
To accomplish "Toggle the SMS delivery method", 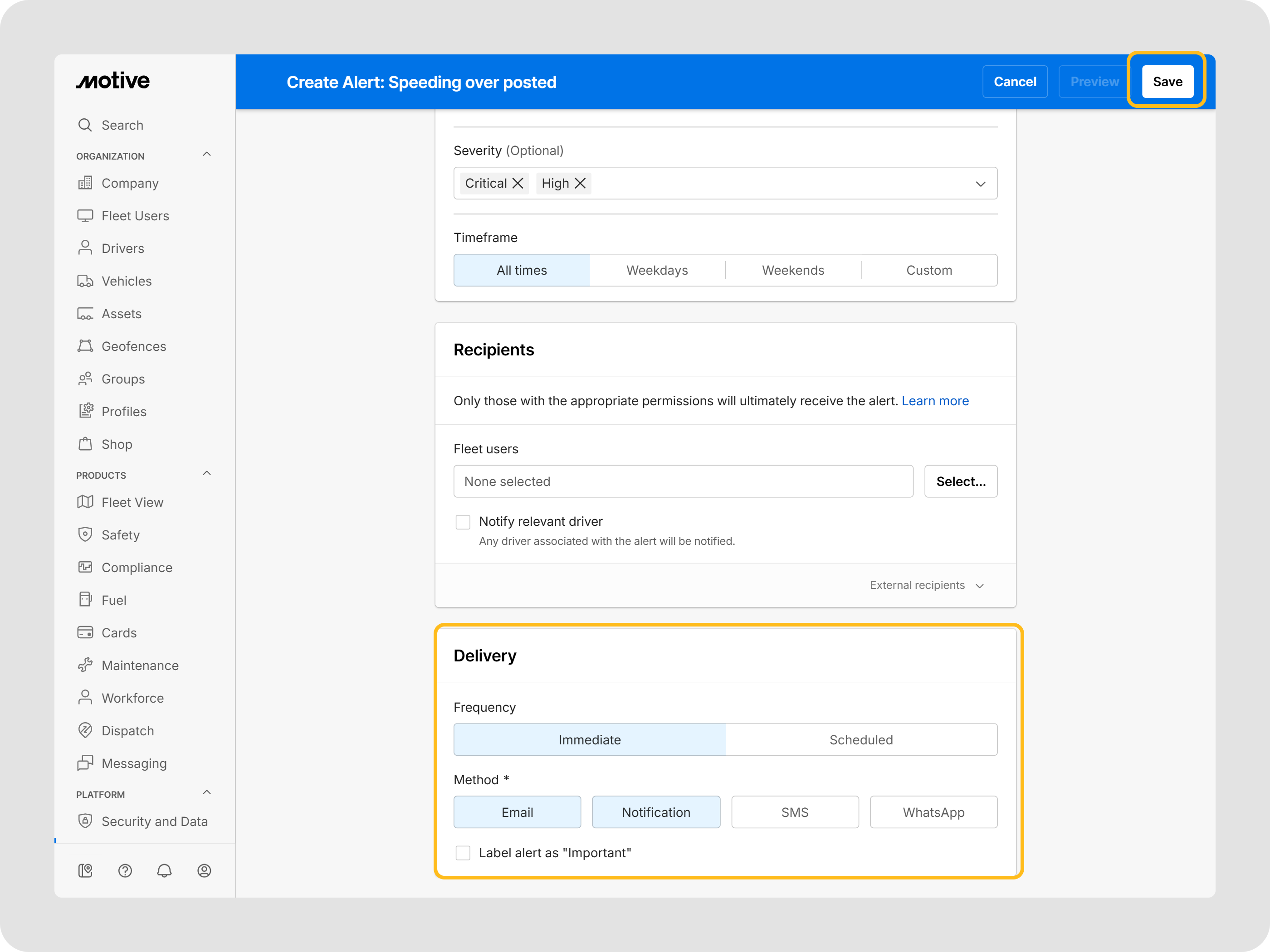I will [x=795, y=812].
